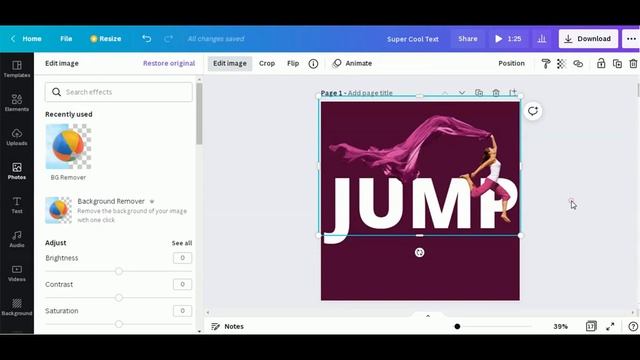Select the Edit image toolbar tab
The height and width of the screenshot is (360, 640).
pos(230,63)
